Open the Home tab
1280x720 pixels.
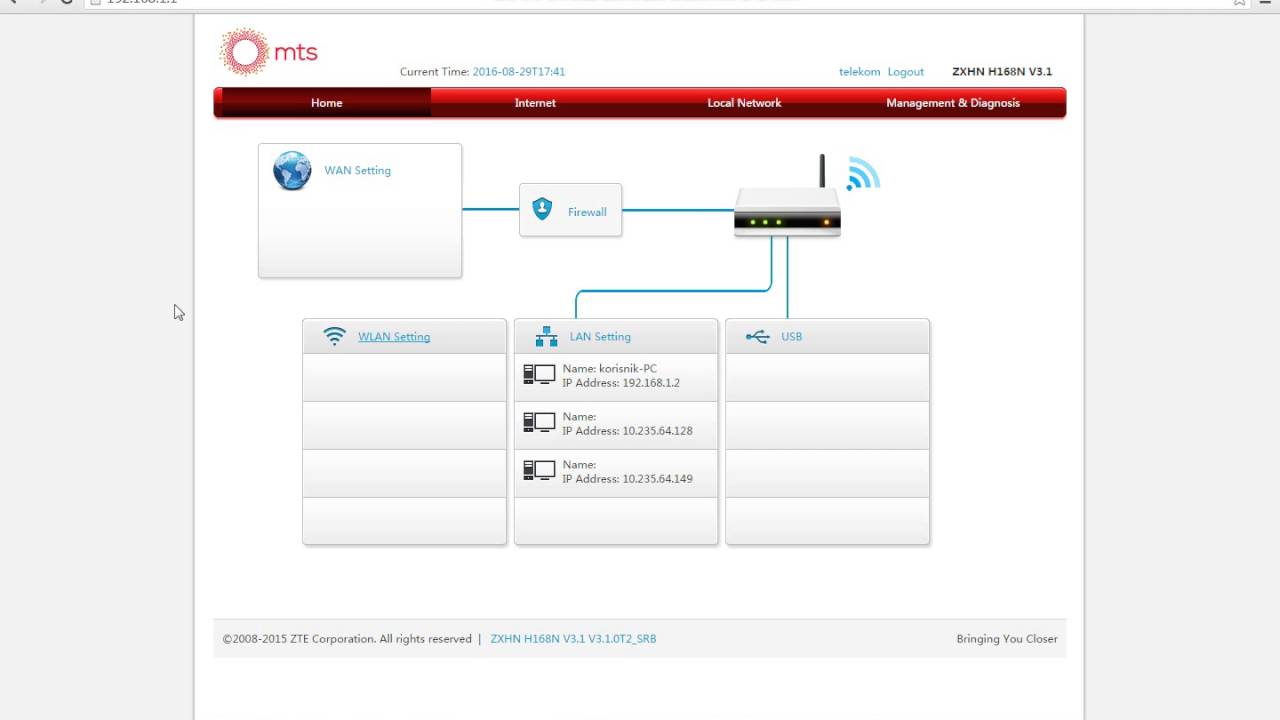click(326, 103)
